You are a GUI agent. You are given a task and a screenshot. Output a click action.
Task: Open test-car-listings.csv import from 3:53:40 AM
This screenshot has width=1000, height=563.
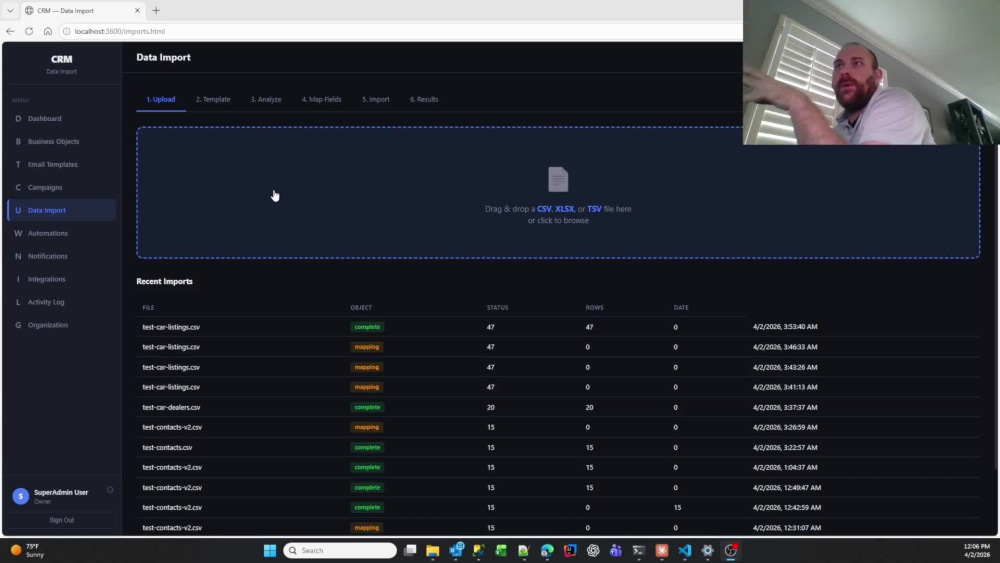pyautogui.click(x=171, y=327)
